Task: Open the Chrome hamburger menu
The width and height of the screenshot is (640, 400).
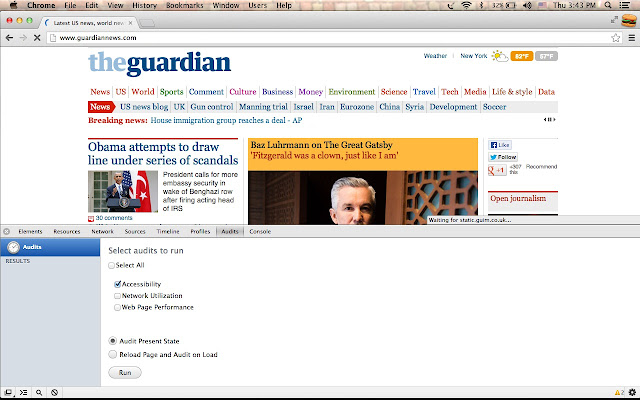Action: click(631, 38)
